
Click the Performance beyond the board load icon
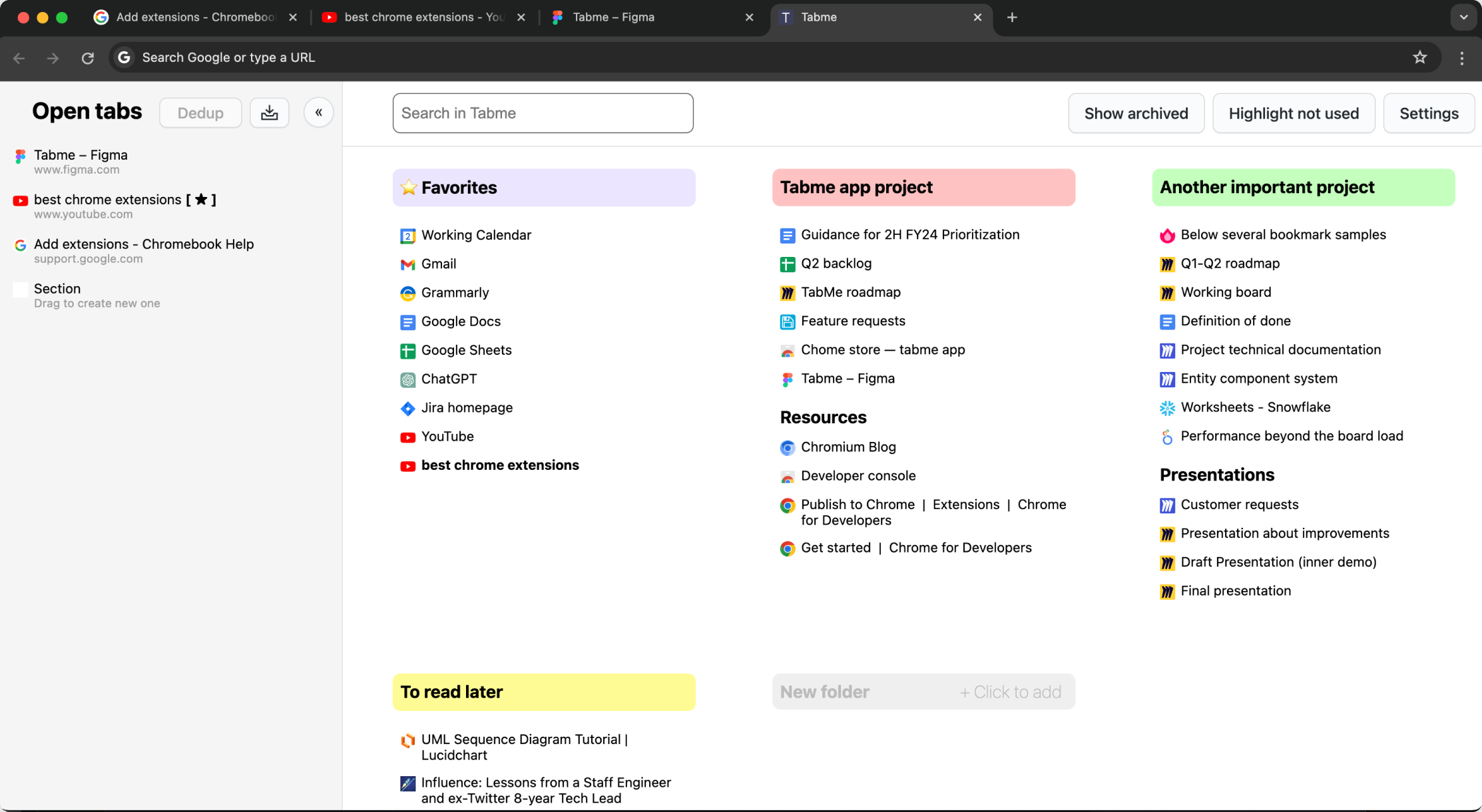tap(1166, 437)
